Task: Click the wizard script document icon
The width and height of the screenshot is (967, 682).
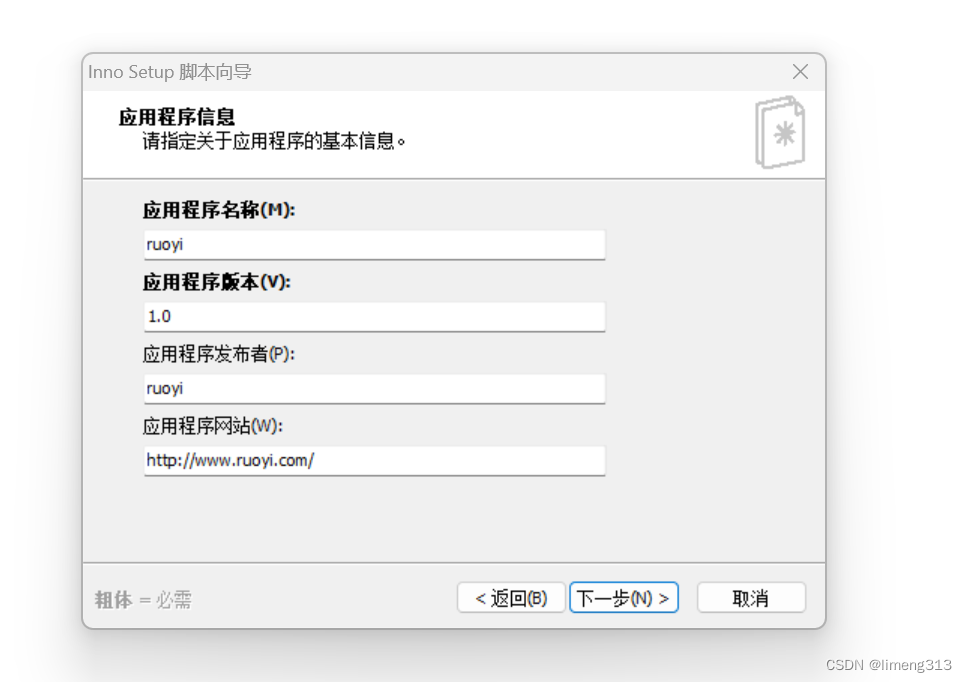Action: pos(780,132)
